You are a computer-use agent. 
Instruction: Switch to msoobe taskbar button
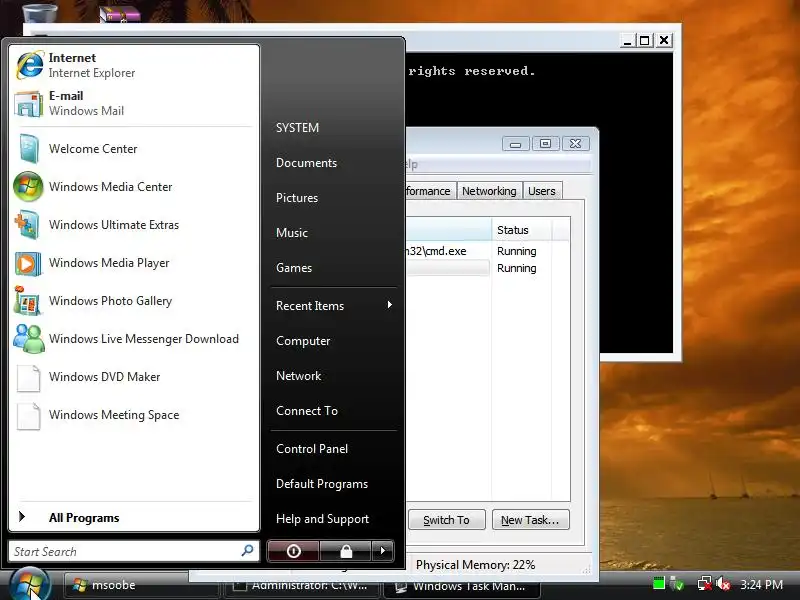click(x=142, y=585)
